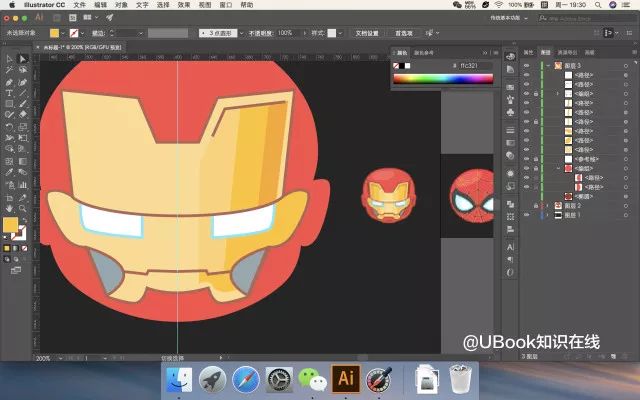The width and height of the screenshot is (640, 400).
Task: Click target circle of 图层 1
Action: coord(626,215)
